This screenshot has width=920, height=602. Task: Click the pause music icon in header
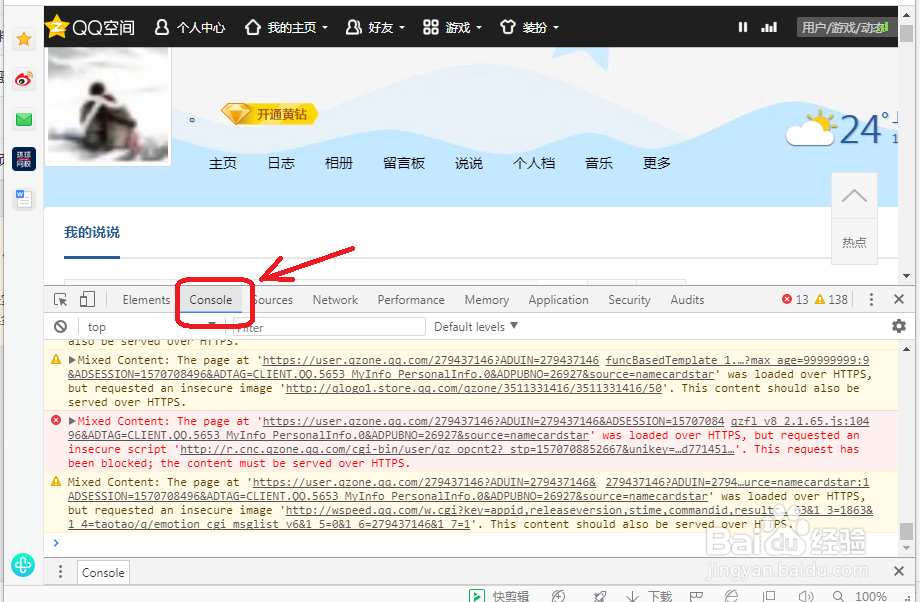[x=743, y=27]
